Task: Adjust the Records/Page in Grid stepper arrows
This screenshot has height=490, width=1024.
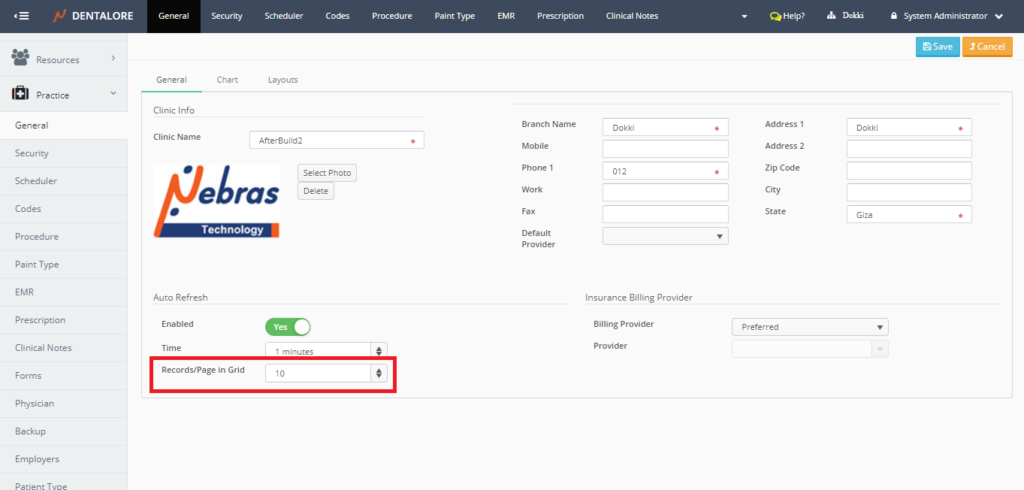Action: (378, 373)
